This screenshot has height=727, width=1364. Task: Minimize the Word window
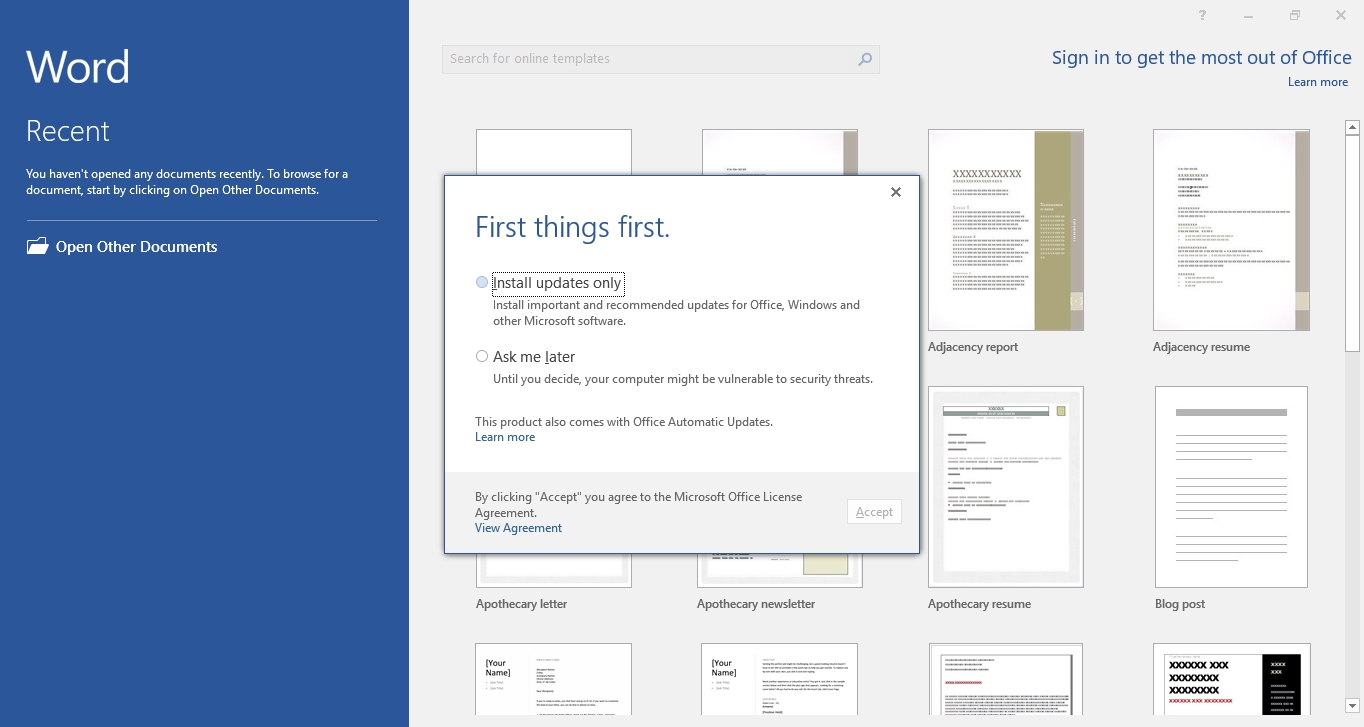1248,16
